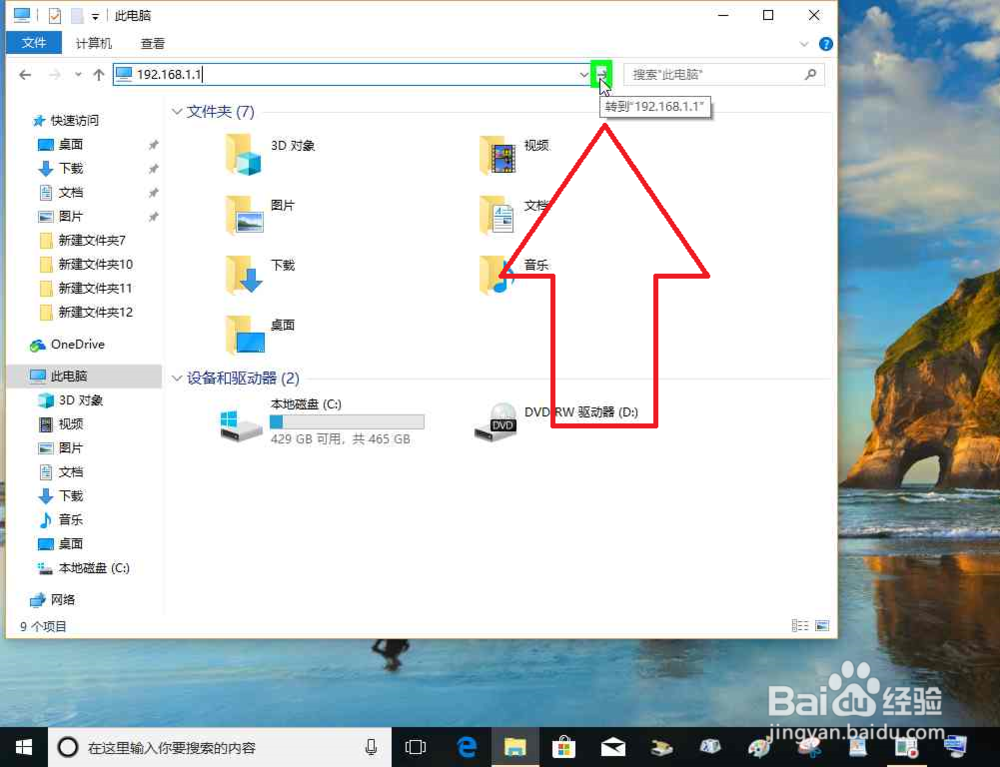This screenshot has width=1000, height=767.
Task: Open 文档 under Quick Access
Action: tap(71, 193)
